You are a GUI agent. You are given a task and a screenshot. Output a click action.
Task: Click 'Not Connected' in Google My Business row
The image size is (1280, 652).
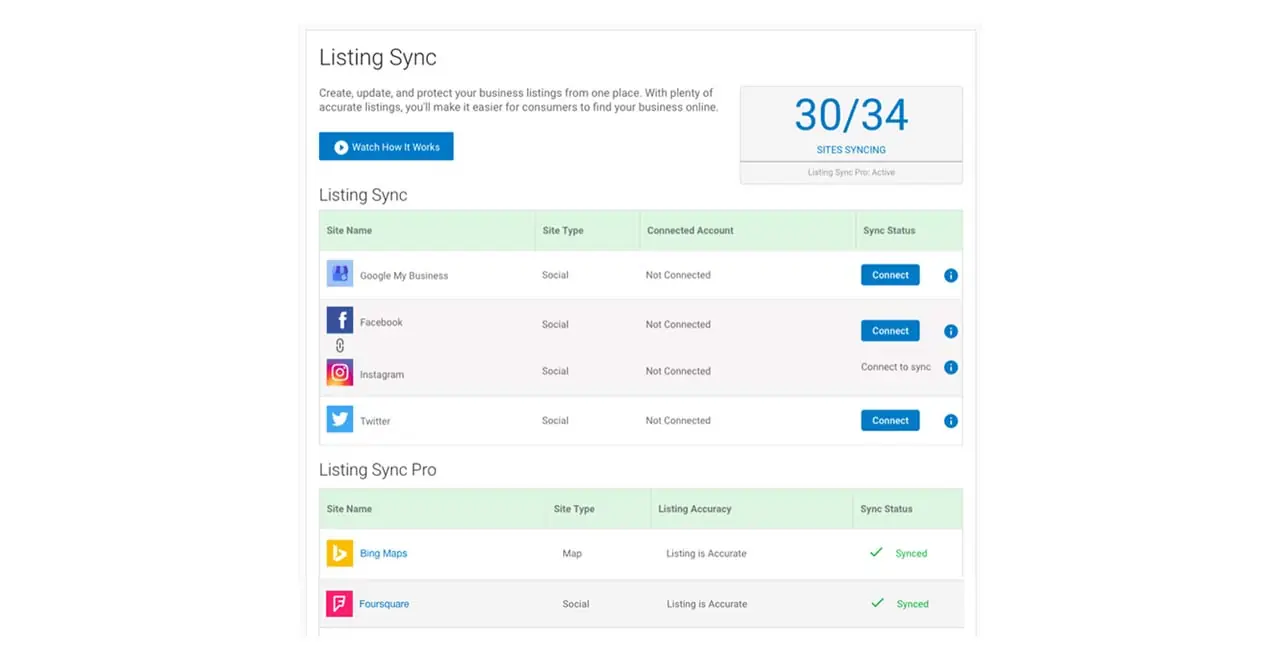678,275
